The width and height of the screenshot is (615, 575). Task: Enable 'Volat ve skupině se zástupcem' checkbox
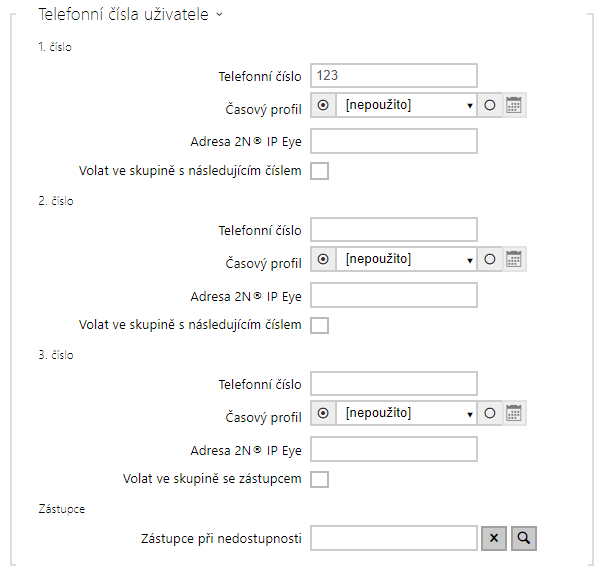[x=320, y=479]
